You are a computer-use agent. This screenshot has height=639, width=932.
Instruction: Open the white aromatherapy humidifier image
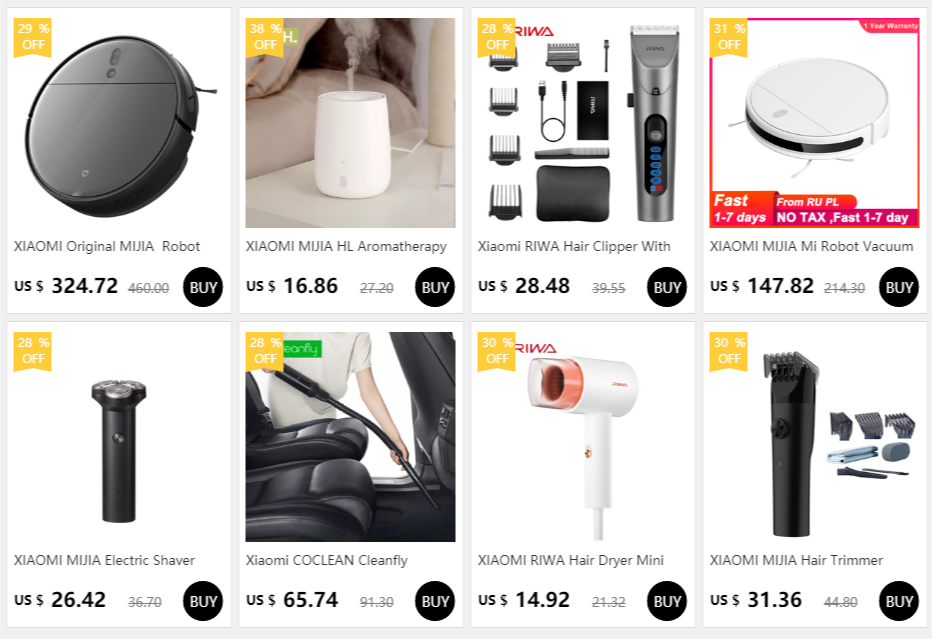350,122
